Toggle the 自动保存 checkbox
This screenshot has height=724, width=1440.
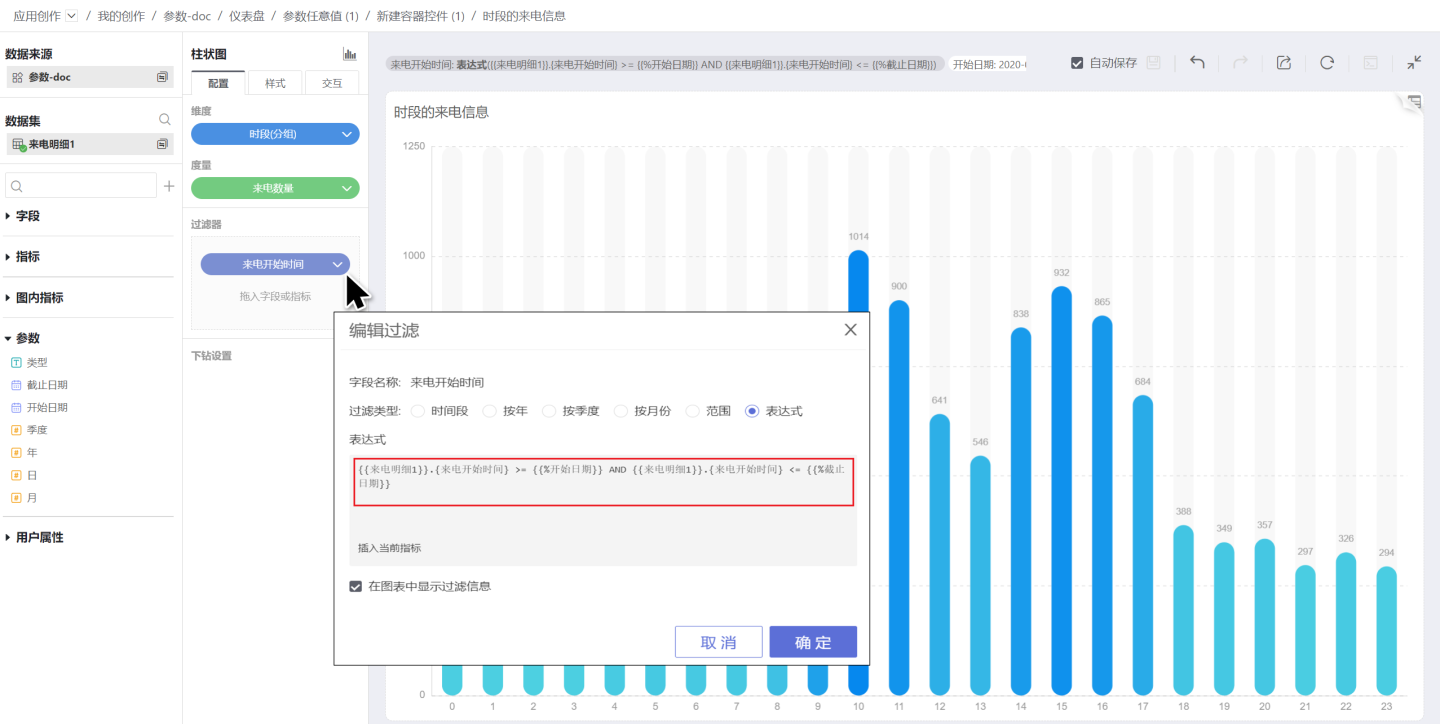(x=1077, y=63)
